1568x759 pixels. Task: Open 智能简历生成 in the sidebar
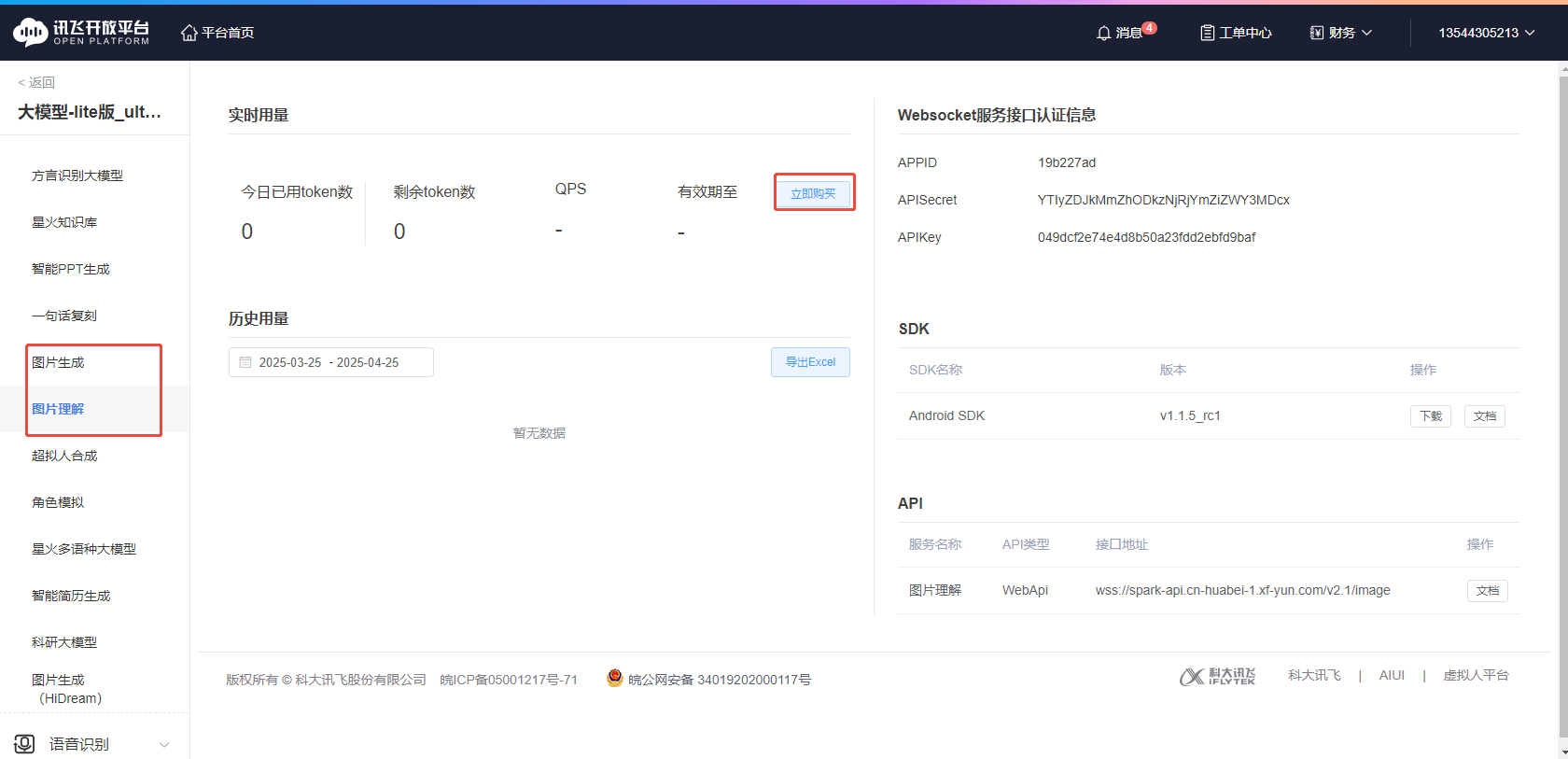(x=71, y=596)
